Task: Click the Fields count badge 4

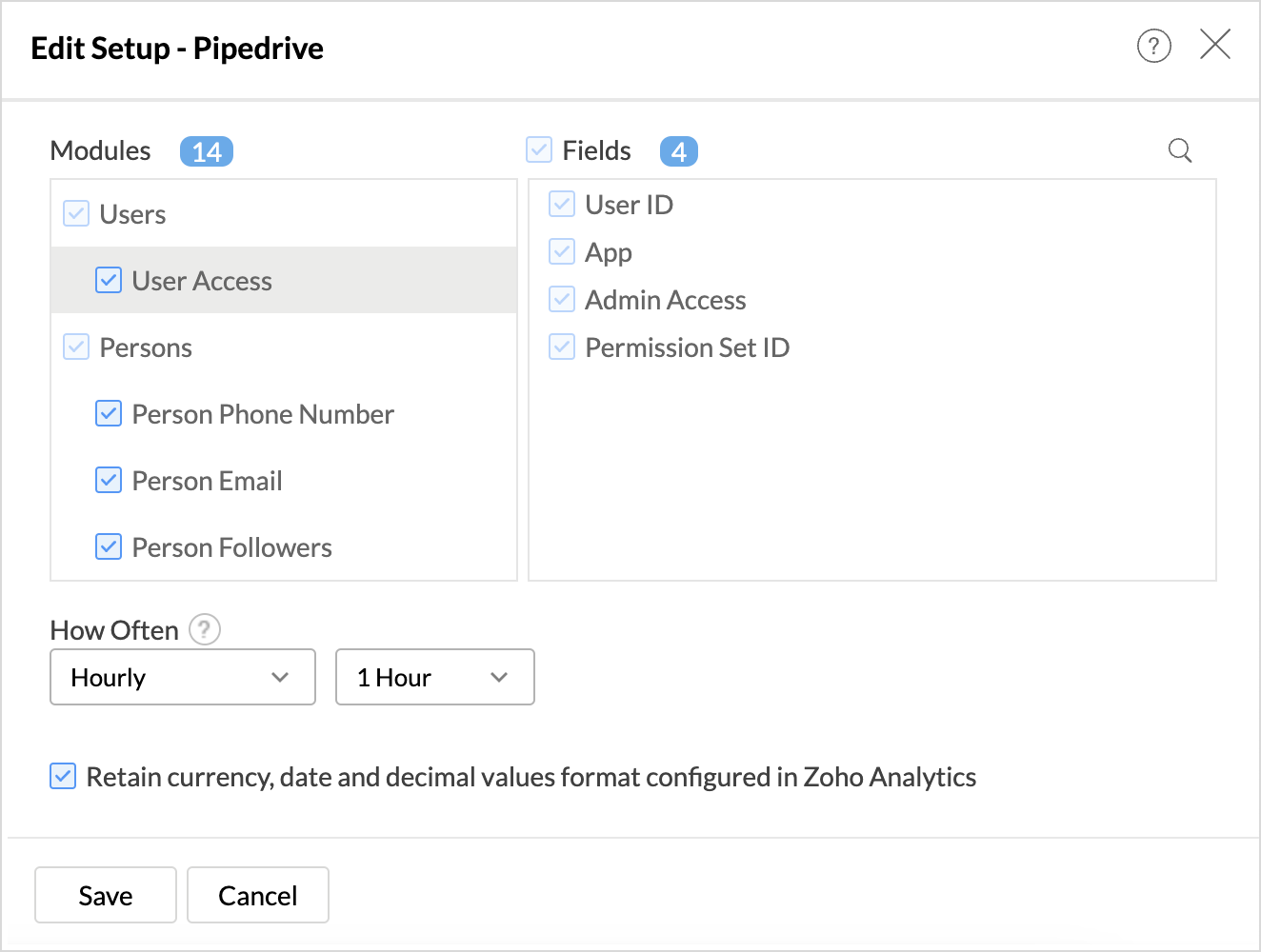Action: tap(679, 151)
